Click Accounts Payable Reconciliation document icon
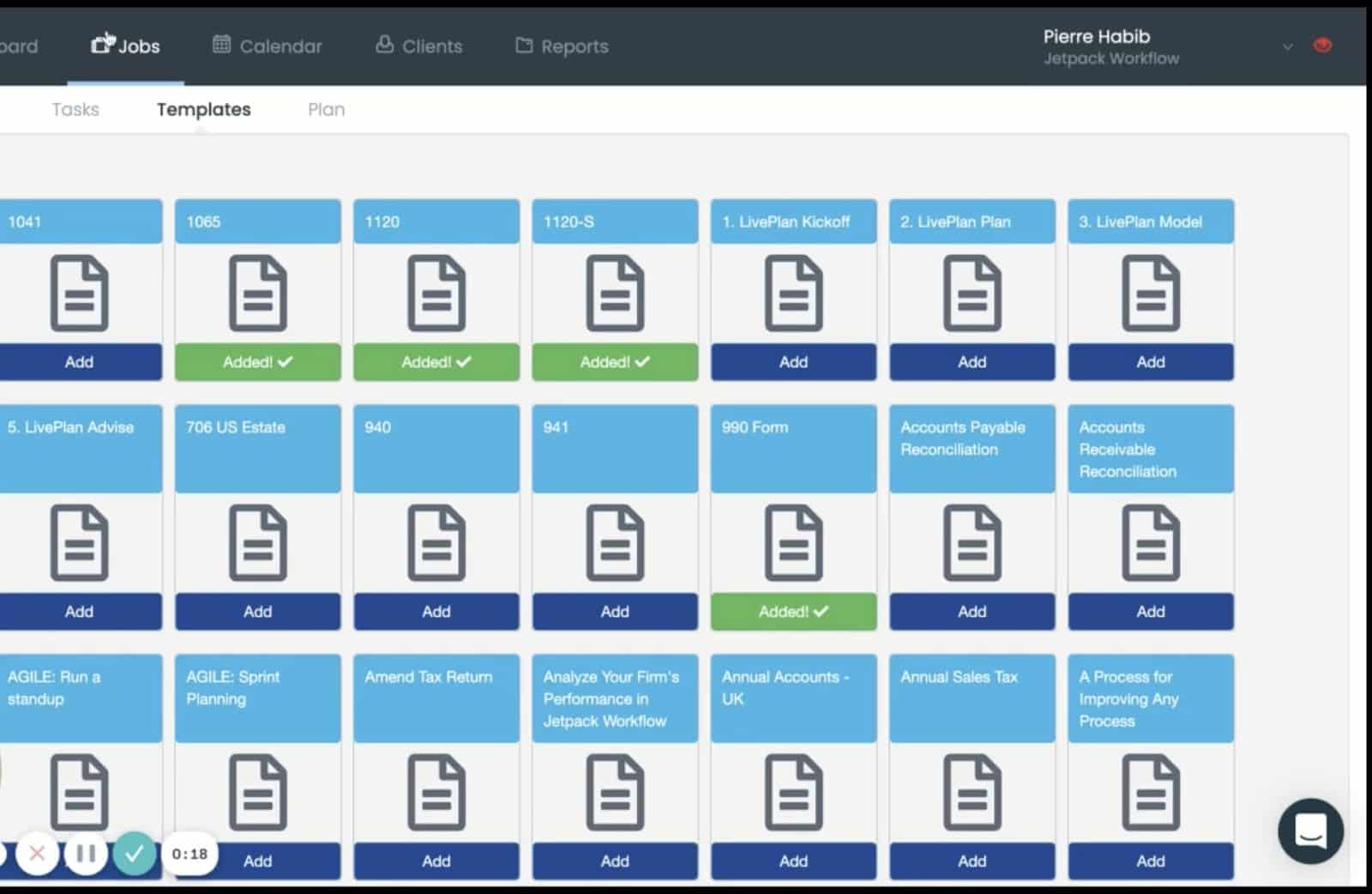This screenshot has height=894, width=1372. pyautogui.click(x=972, y=543)
